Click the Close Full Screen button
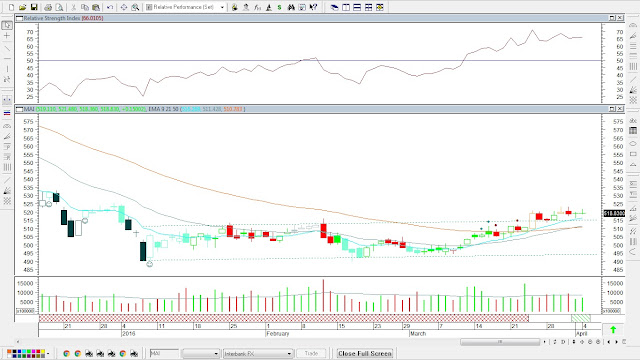This screenshot has height=360, width=640. tap(365, 353)
